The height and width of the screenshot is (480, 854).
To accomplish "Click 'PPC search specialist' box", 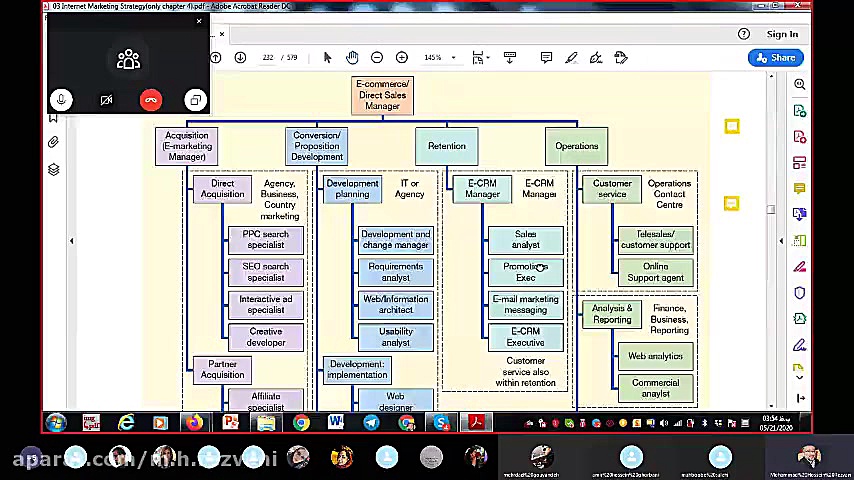I will tap(266, 240).
